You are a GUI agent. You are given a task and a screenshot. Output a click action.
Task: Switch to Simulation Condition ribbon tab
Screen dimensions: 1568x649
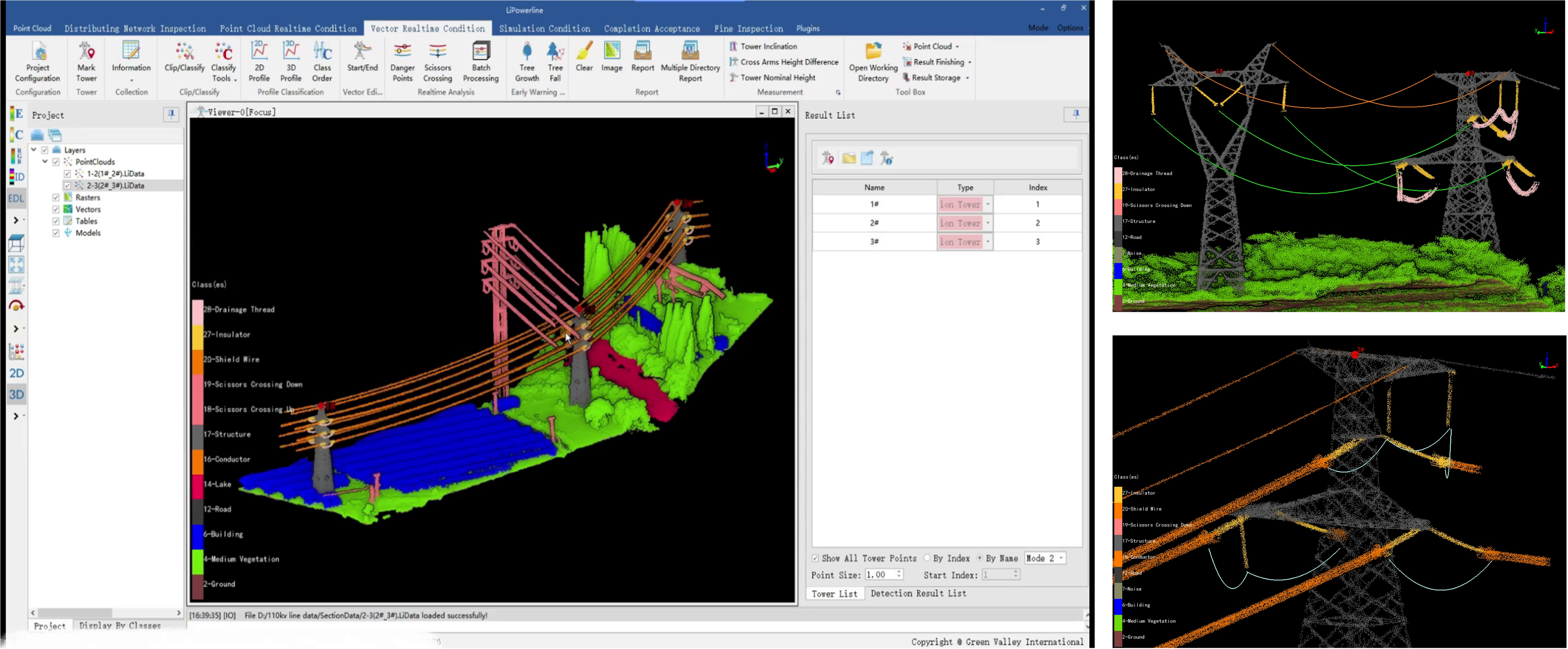544,28
